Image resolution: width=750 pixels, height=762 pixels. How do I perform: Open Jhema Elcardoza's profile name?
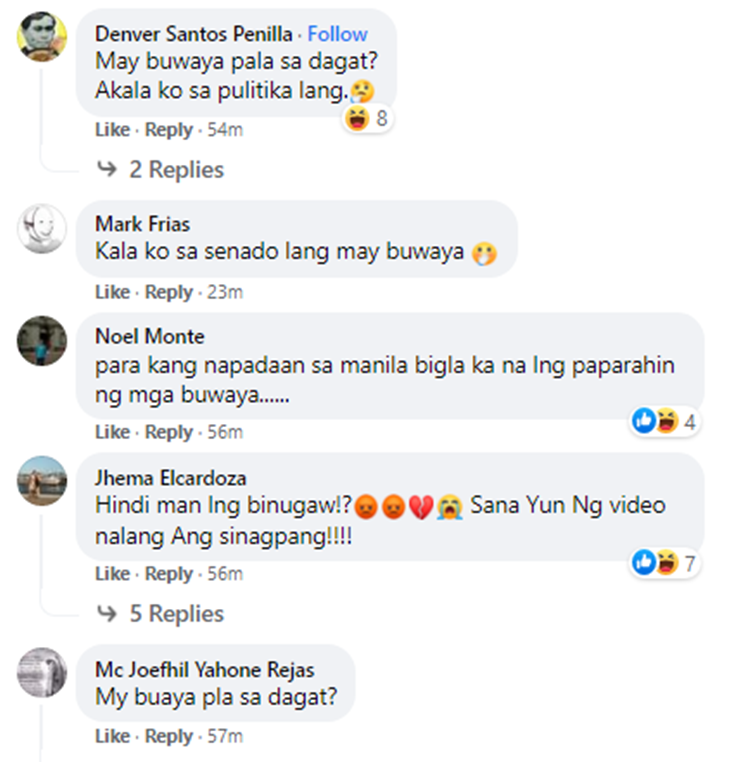tap(171, 478)
